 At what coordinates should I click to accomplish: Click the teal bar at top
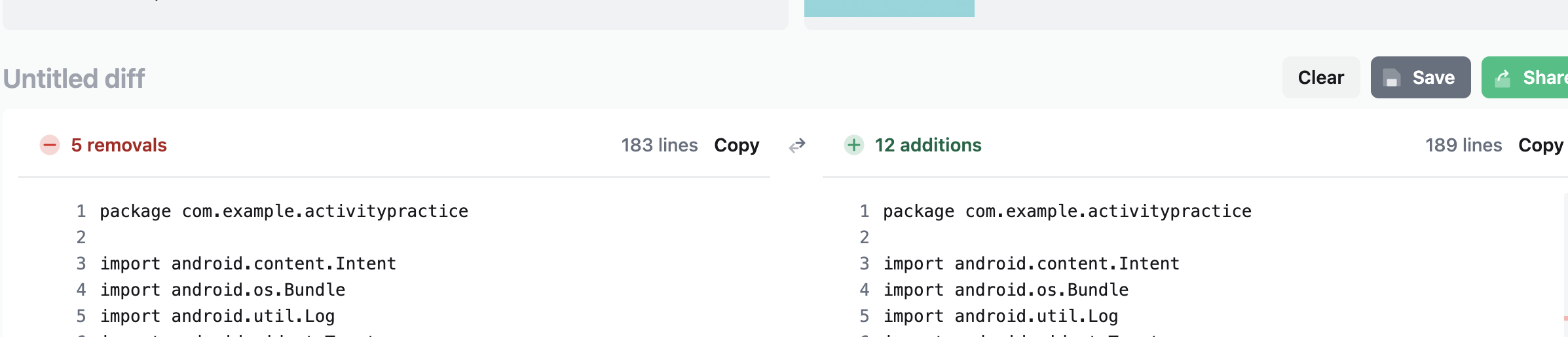click(x=889, y=8)
